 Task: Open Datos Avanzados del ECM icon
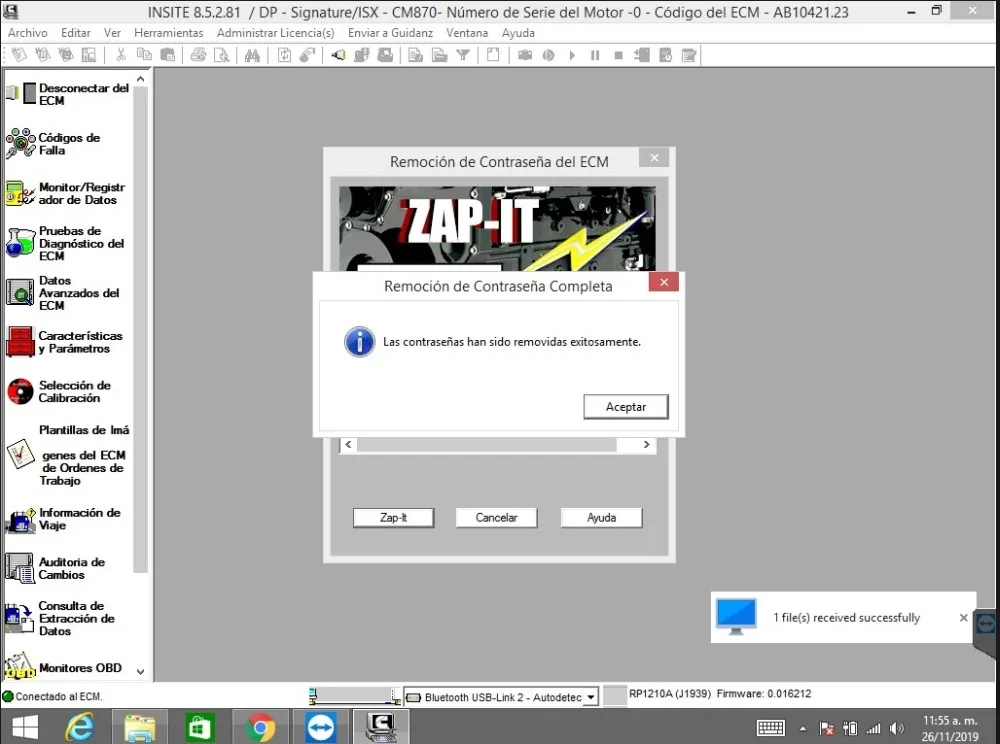pyautogui.click(x=20, y=293)
